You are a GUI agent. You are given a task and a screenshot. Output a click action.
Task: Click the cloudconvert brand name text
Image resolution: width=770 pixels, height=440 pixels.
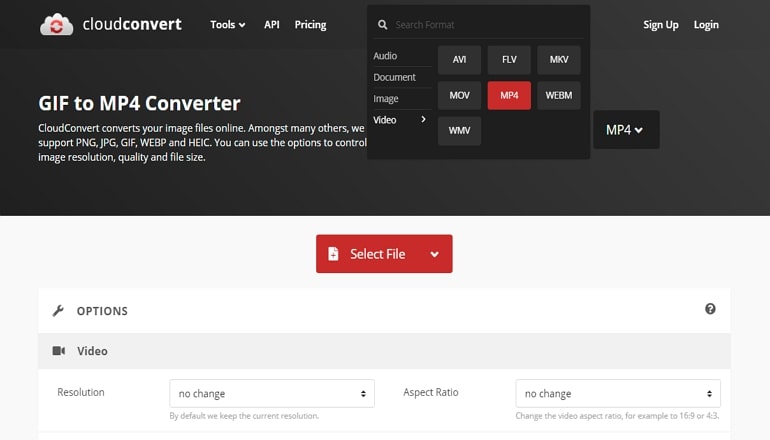[x=132, y=24]
